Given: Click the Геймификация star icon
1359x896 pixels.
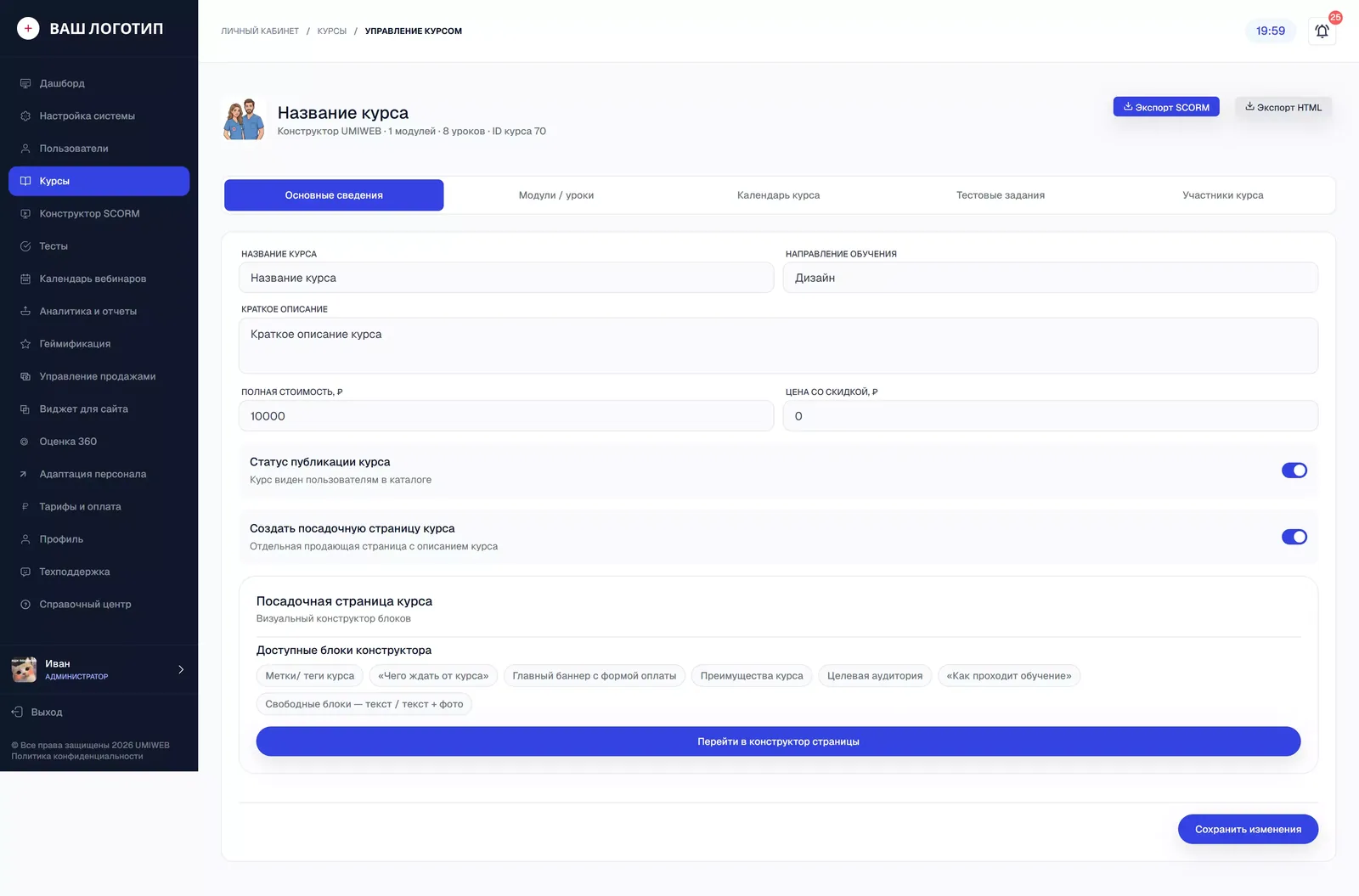Looking at the screenshot, I should (x=25, y=344).
